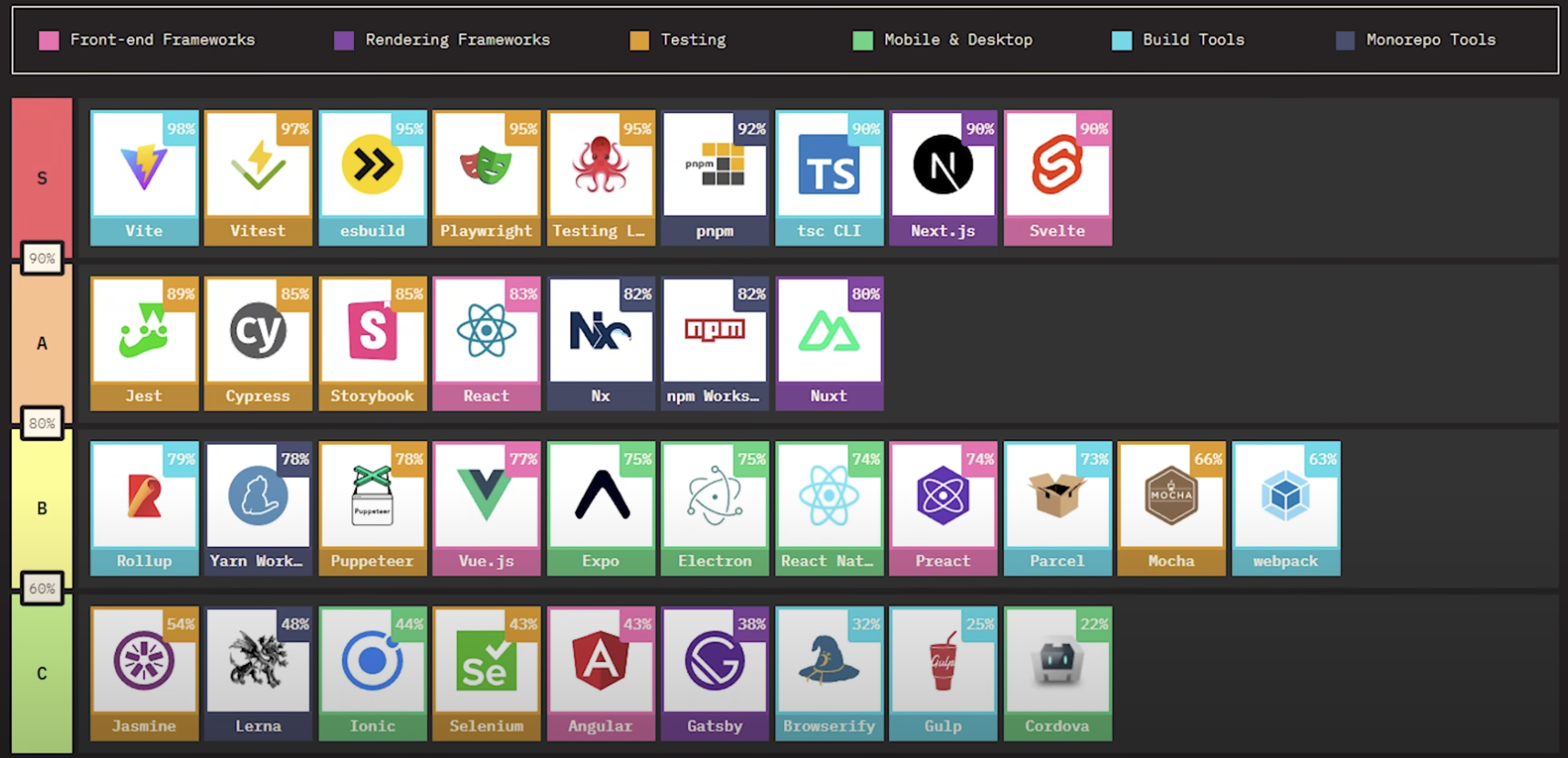Image resolution: width=1568 pixels, height=758 pixels.
Task: Click the esbuild yellow arrow icon
Action: 372,165
